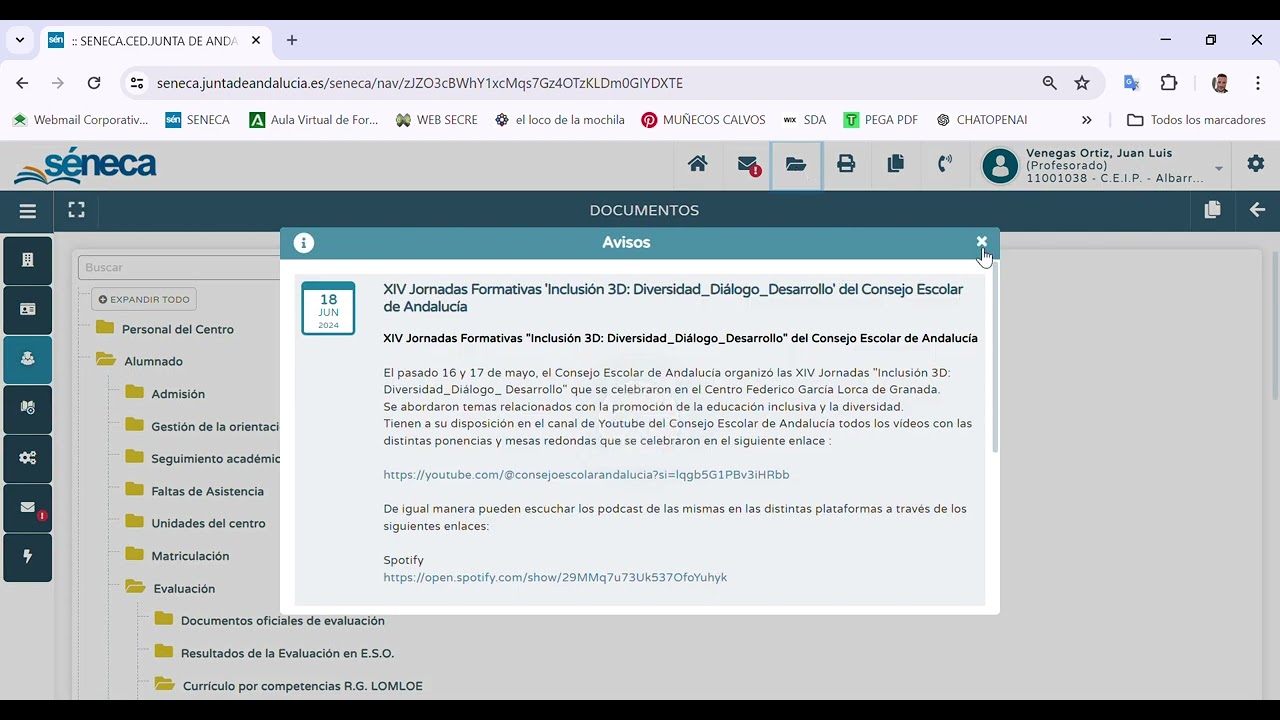
Task: Open the hamburger menu
Action: (28, 211)
